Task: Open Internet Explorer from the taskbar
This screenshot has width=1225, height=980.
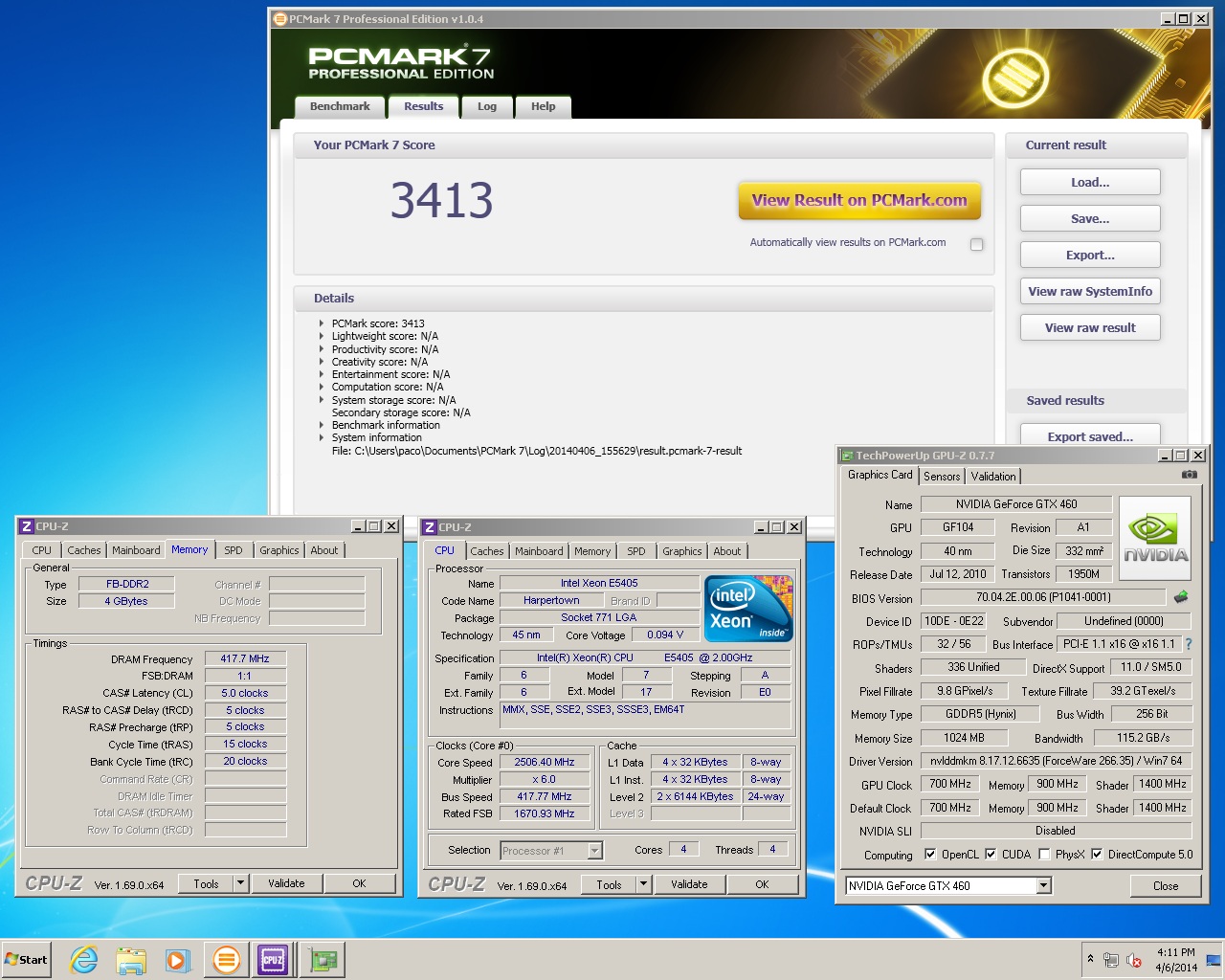Action: pyautogui.click(x=84, y=959)
